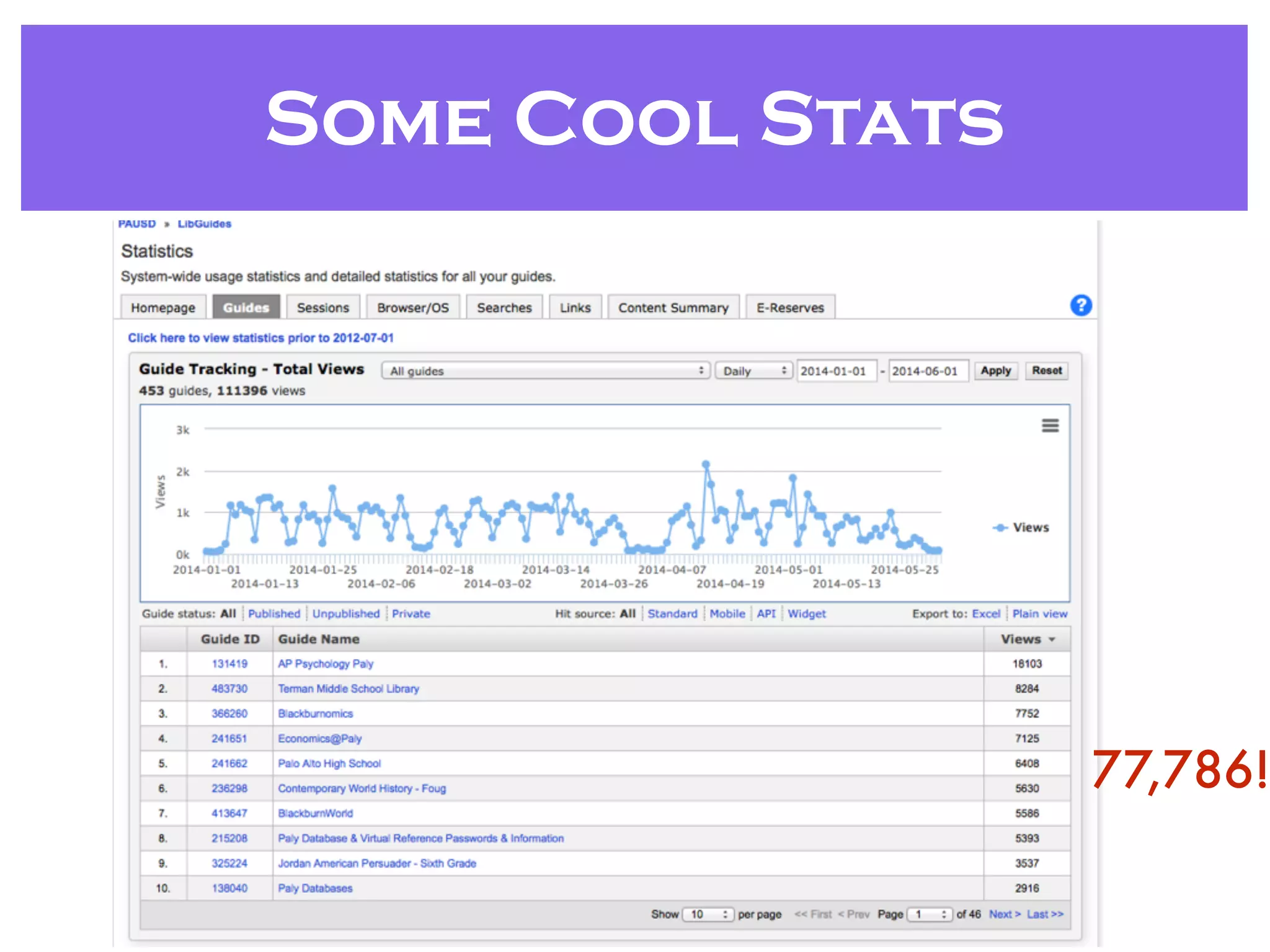Viewport: 1270px width, 952px height.
Task: Open Contemporary World History - Foug guide
Action: (362, 788)
